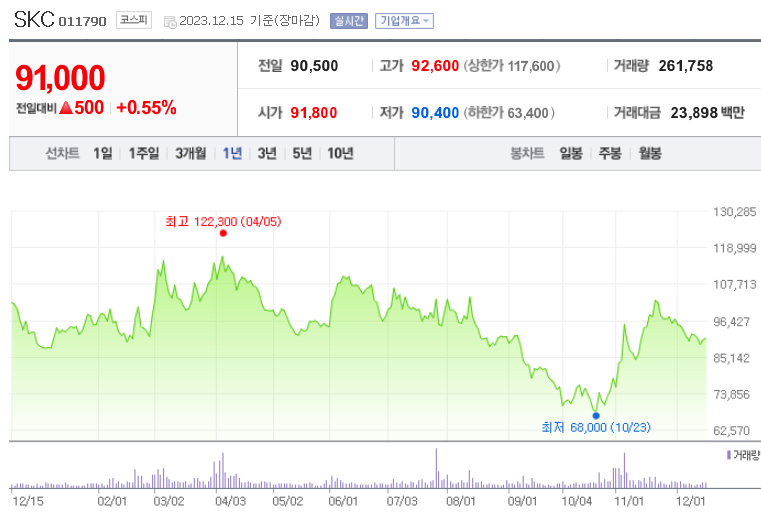Click the 시가 value 91,800
This screenshot has width=761, height=523.
pyautogui.click(x=314, y=113)
